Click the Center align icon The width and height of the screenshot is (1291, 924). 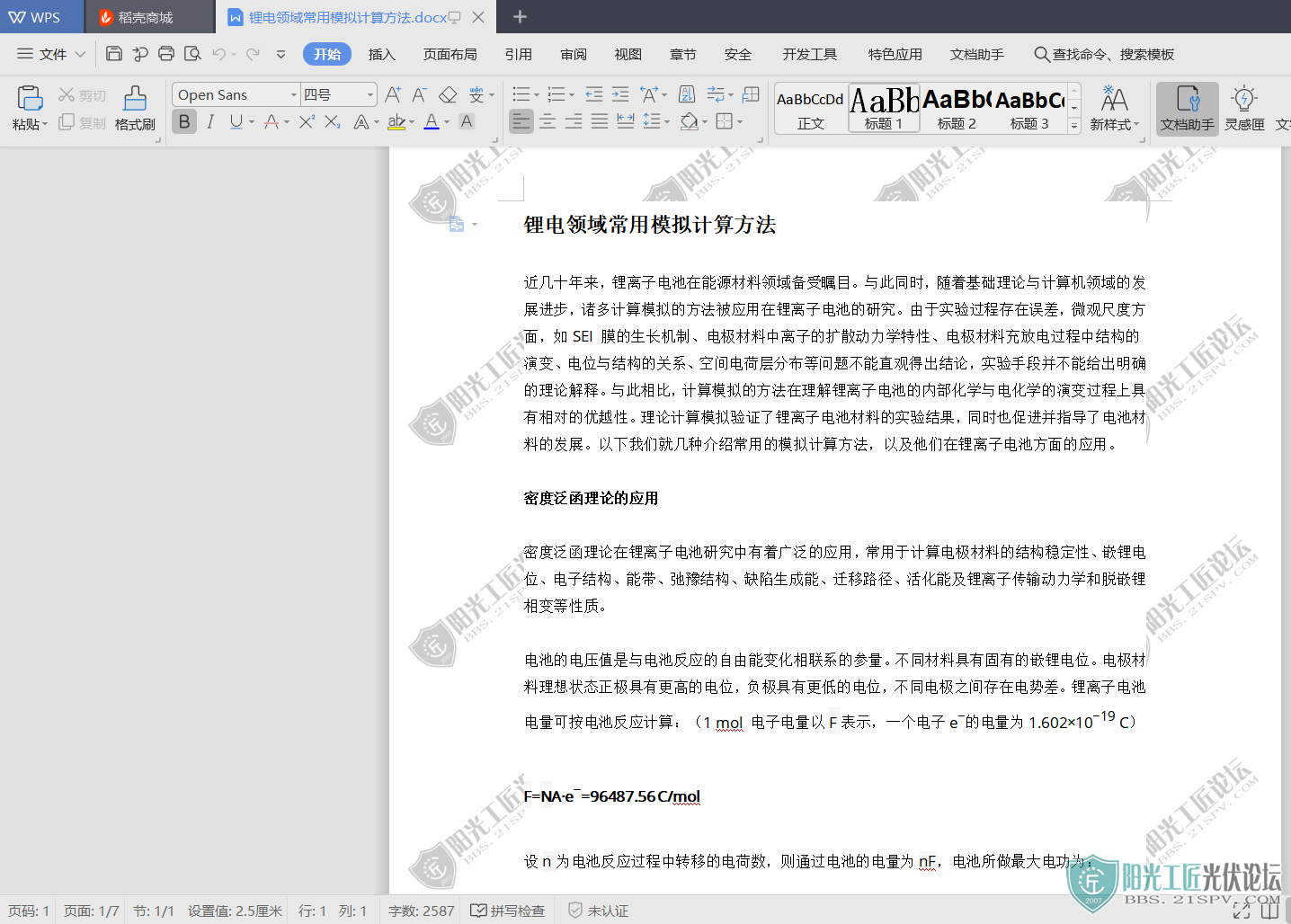[x=548, y=121]
